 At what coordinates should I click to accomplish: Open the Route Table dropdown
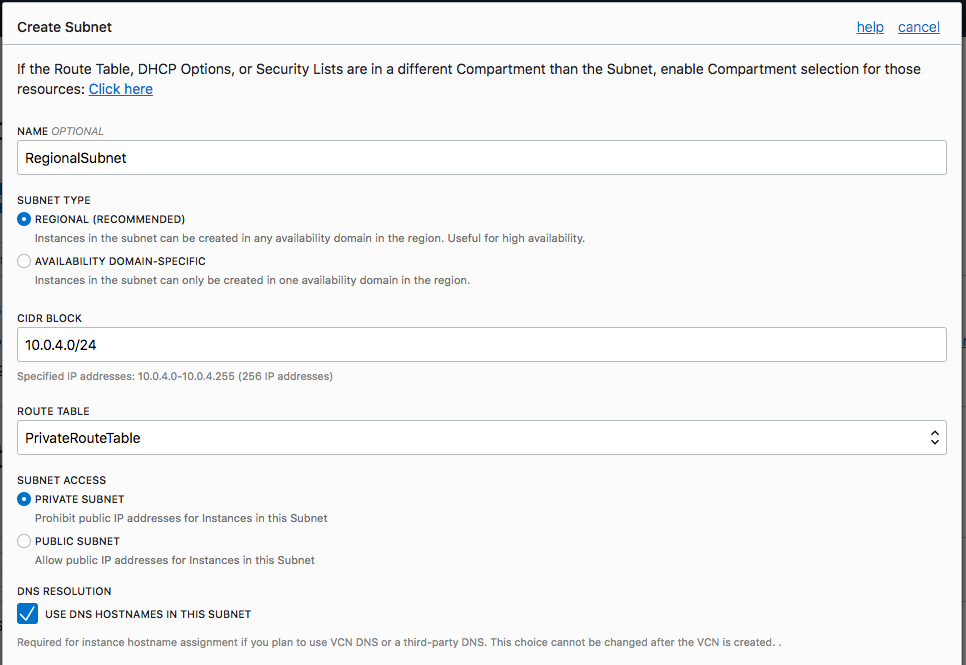point(482,437)
